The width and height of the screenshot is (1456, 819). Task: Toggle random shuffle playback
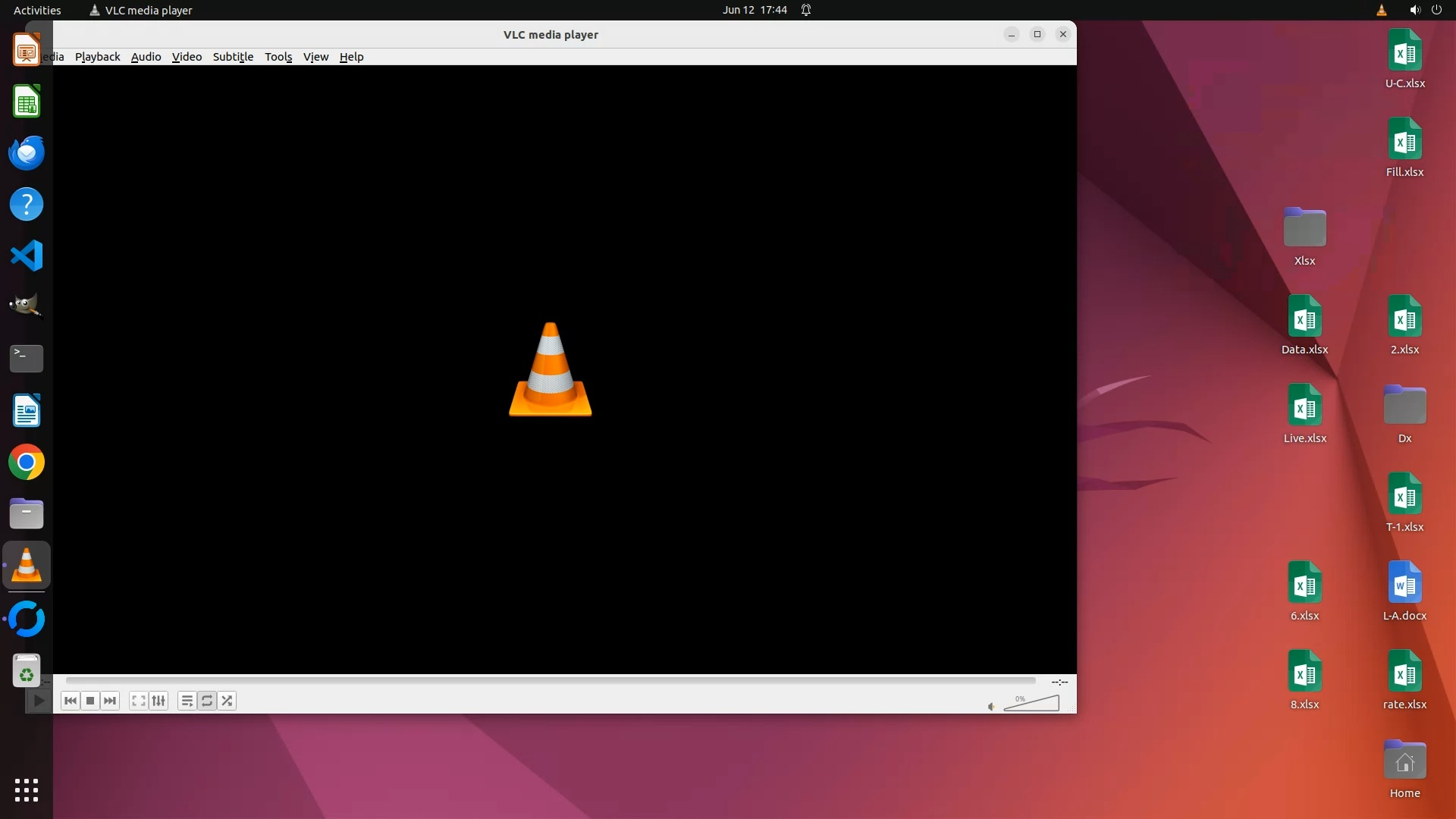tap(227, 701)
